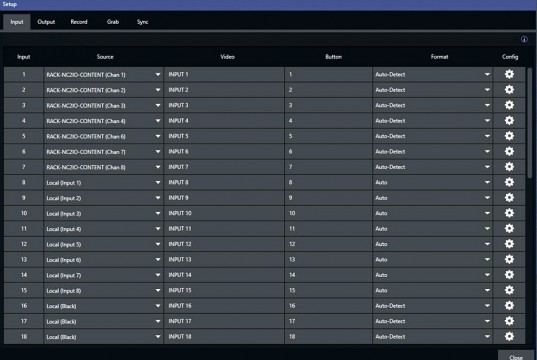Open config gear for input 1
The height and width of the screenshot is (360, 537).
(x=509, y=74)
